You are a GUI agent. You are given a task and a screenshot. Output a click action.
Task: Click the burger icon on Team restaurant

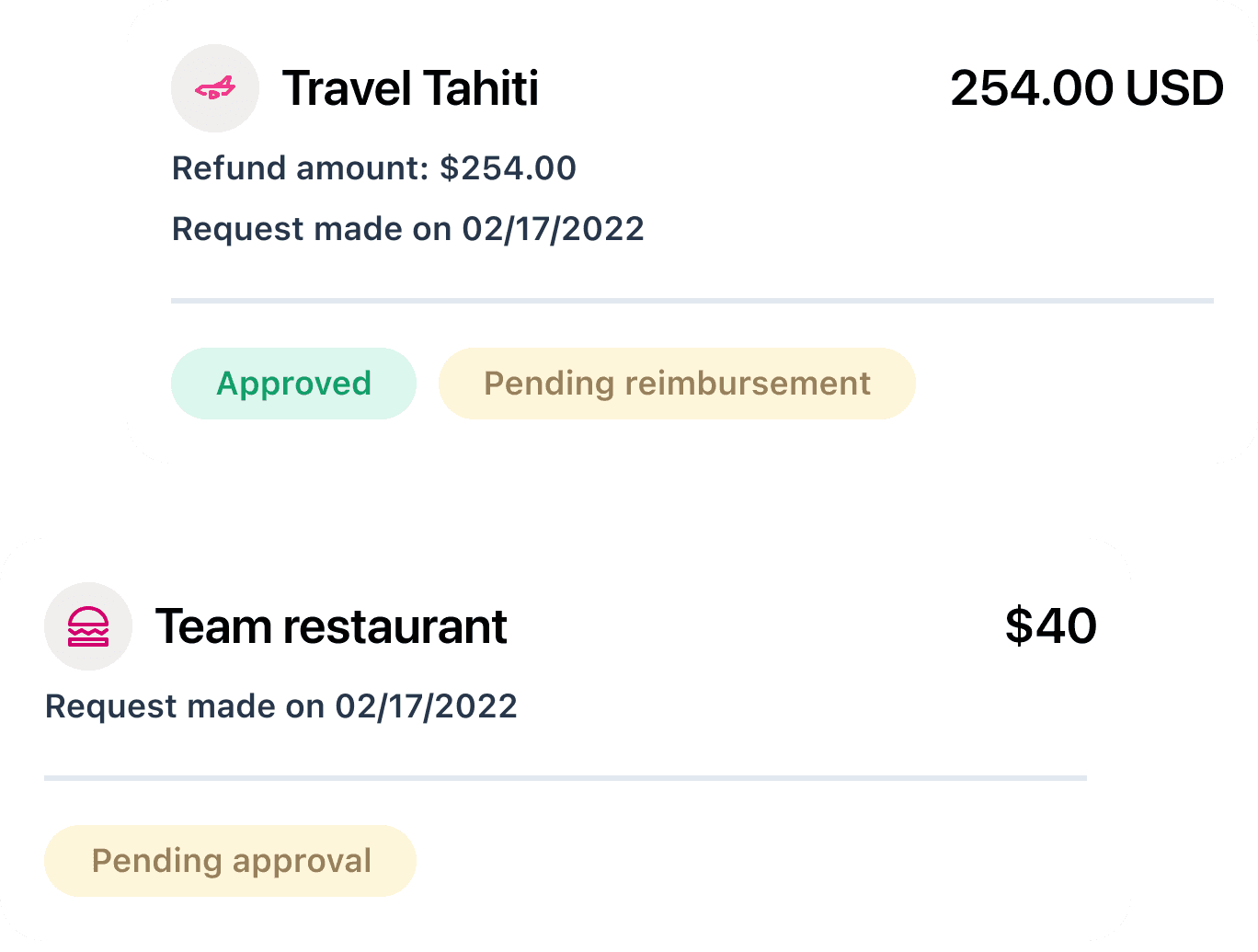[88, 626]
